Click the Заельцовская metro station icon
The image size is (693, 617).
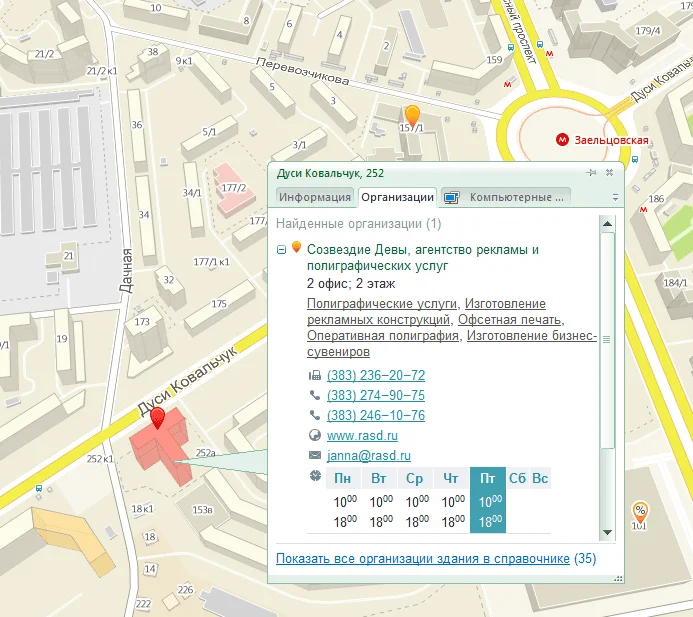tap(562, 140)
